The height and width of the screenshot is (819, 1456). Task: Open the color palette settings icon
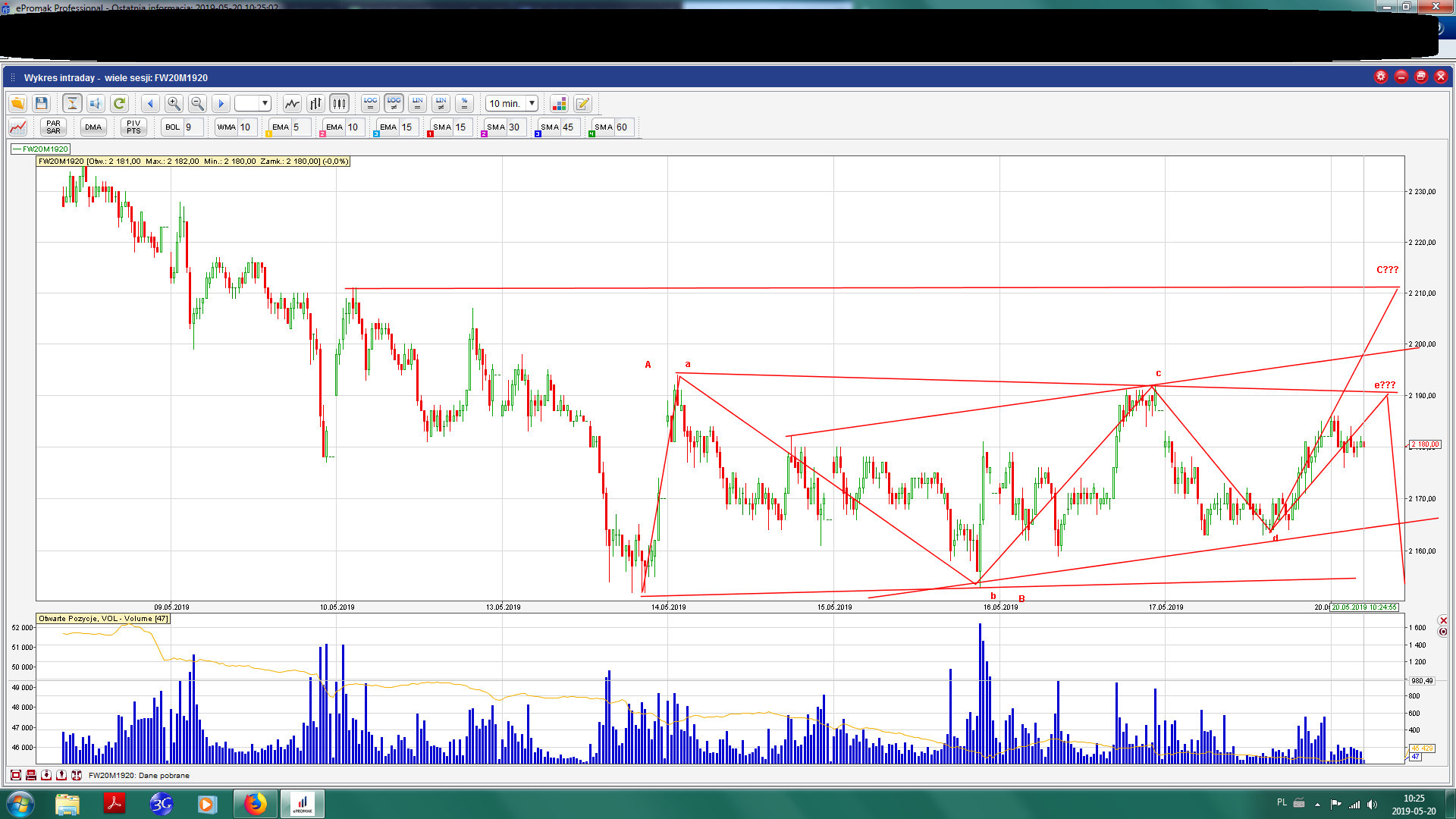click(559, 103)
